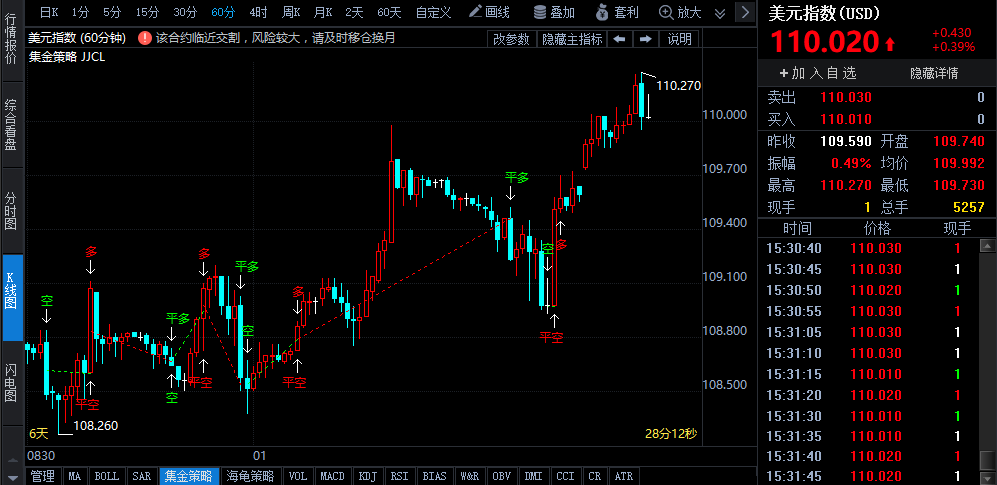
Task: Click the left arrow indicator button
Action: tap(620, 39)
